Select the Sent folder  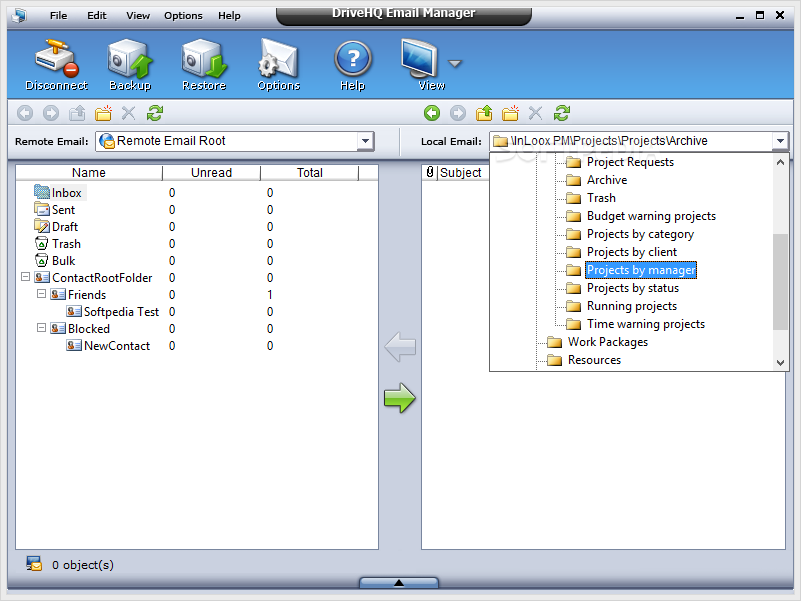click(63, 210)
